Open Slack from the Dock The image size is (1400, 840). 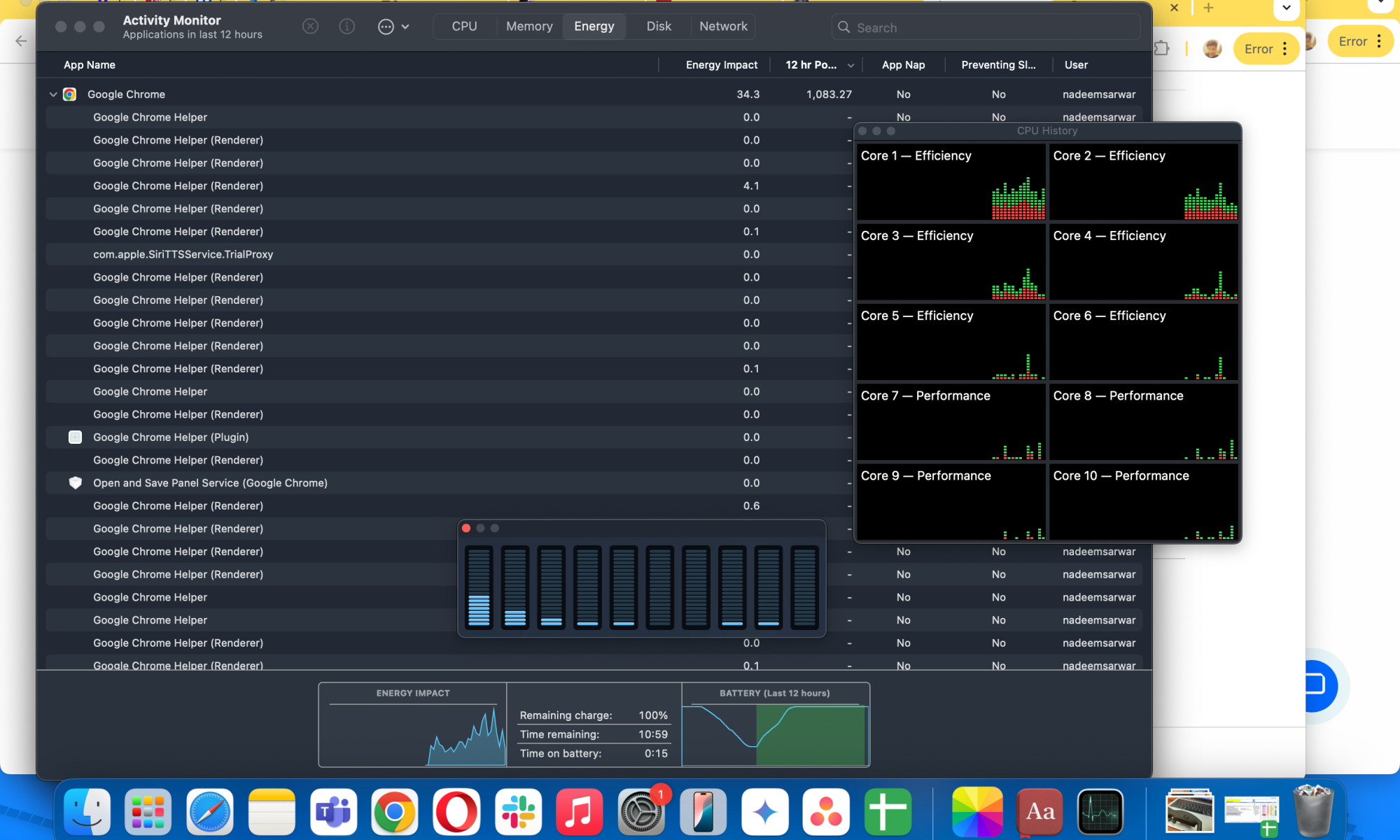(519, 812)
